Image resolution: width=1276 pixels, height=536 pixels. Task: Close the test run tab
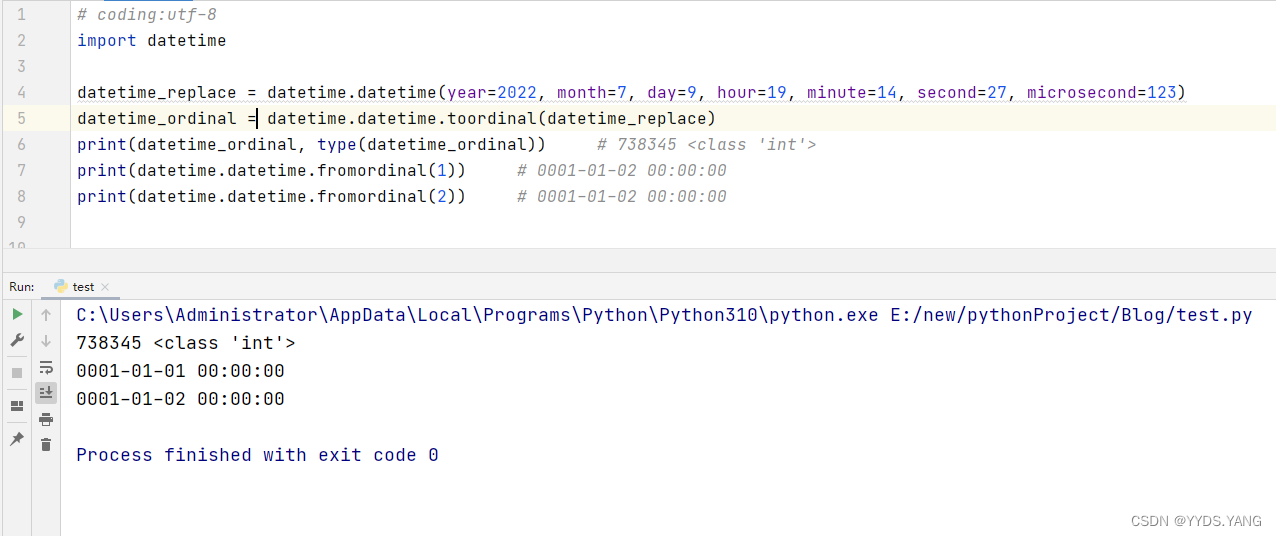tap(105, 287)
